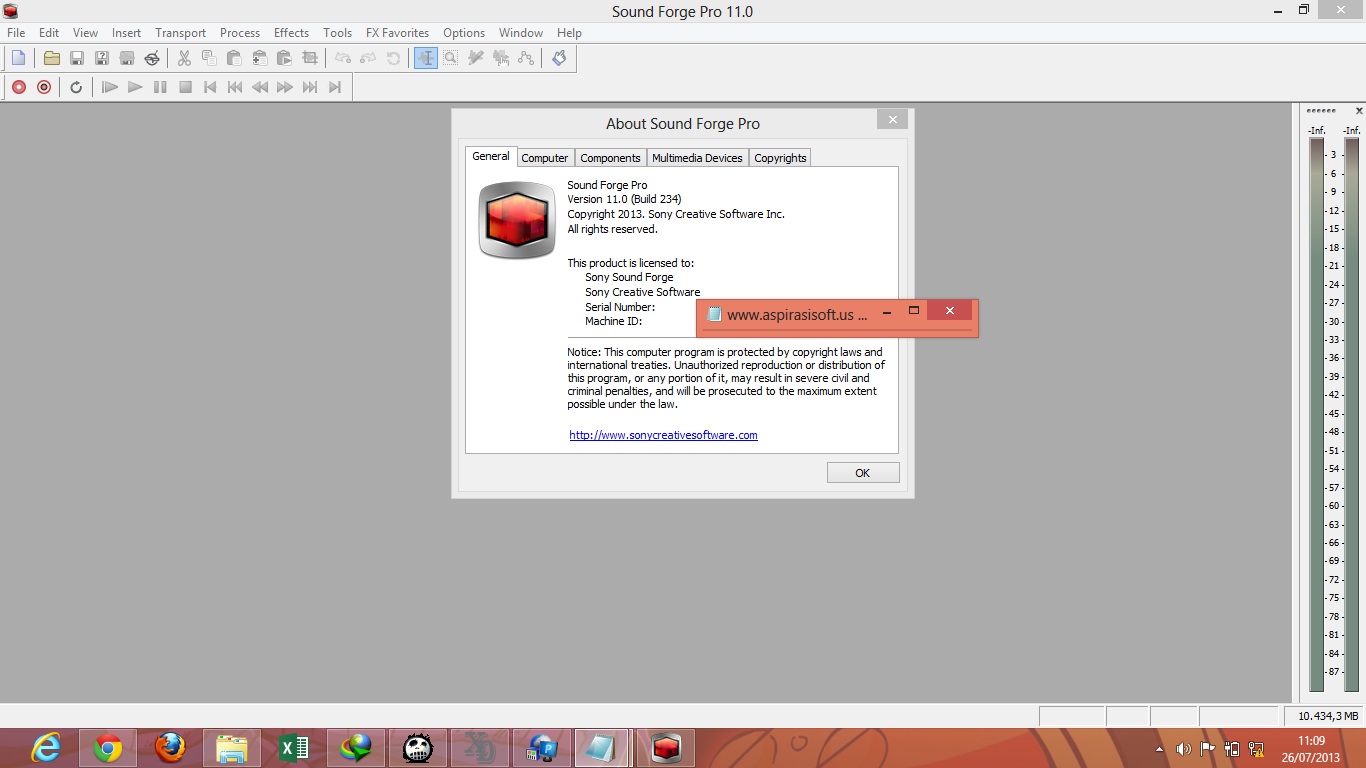The image size is (1366, 768).
Task: Open the sonycreativesoftware.com link
Action: [x=663, y=435]
